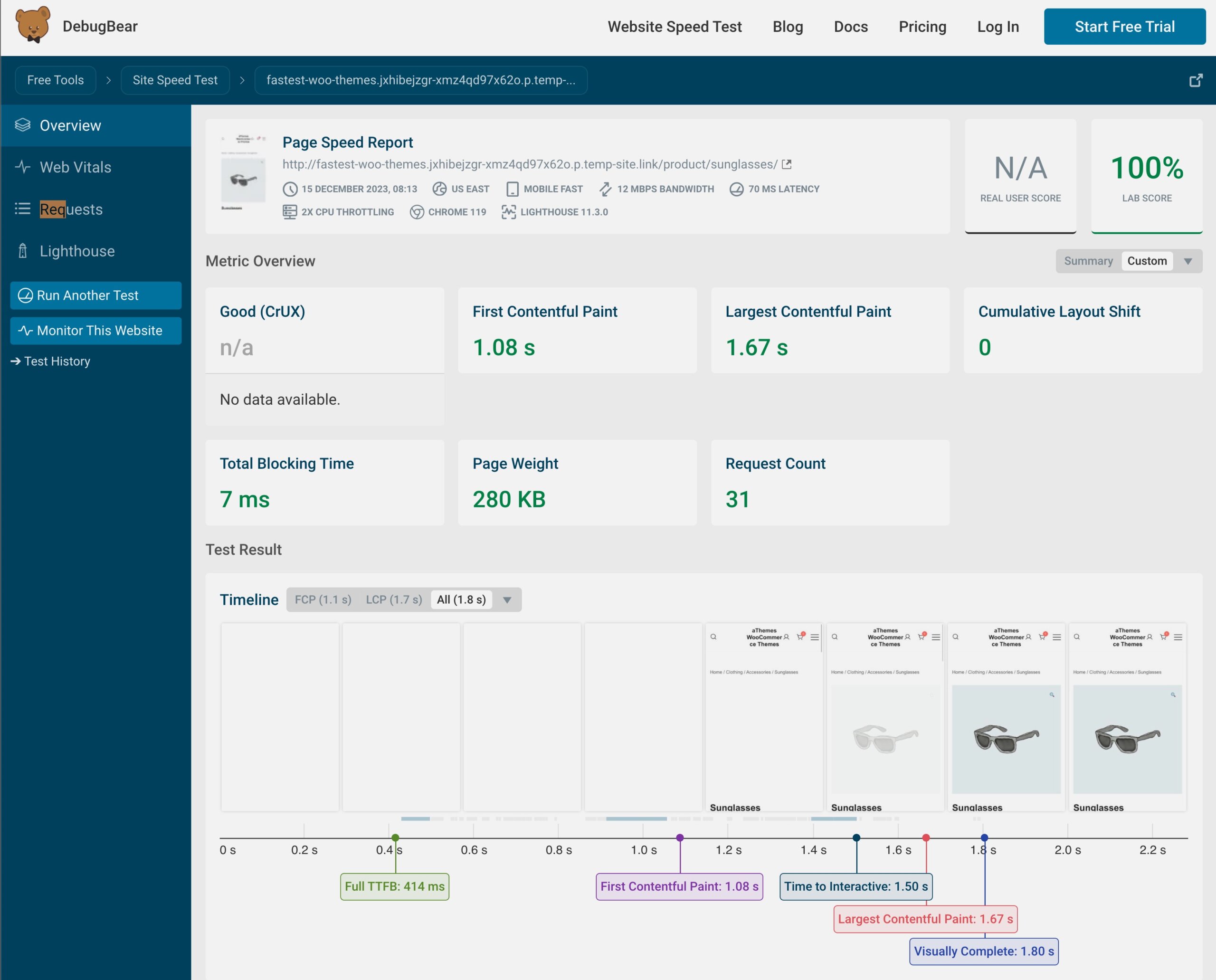Open Website Speed Test in top navigation
The width and height of the screenshot is (1216, 980).
(x=674, y=27)
